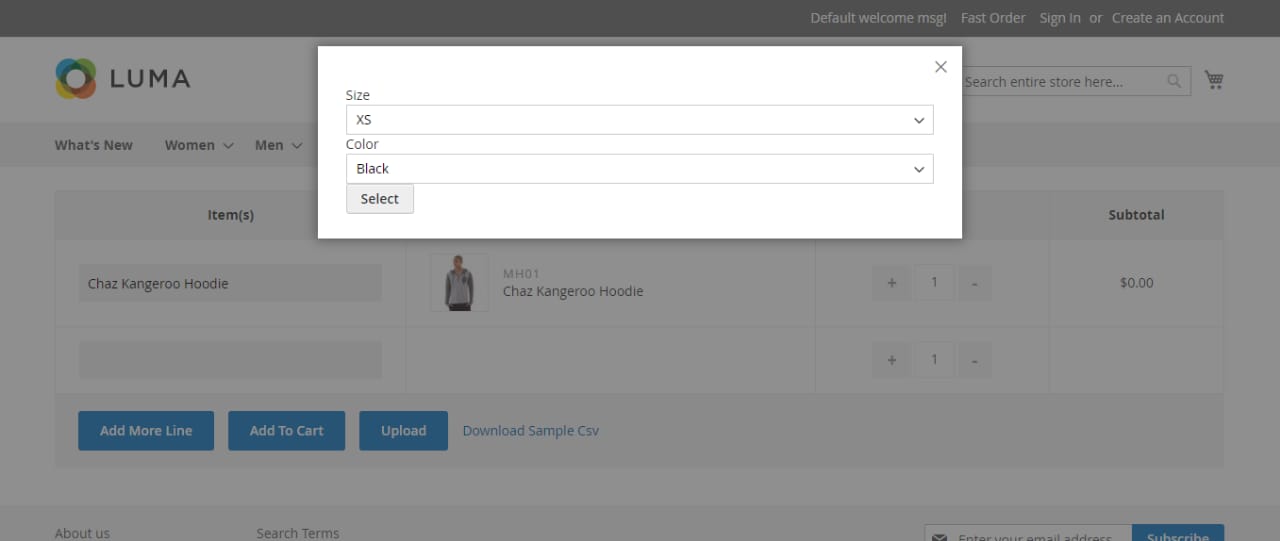1280x541 pixels.
Task: Open the Color dropdown showing Black
Action: [x=639, y=169]
